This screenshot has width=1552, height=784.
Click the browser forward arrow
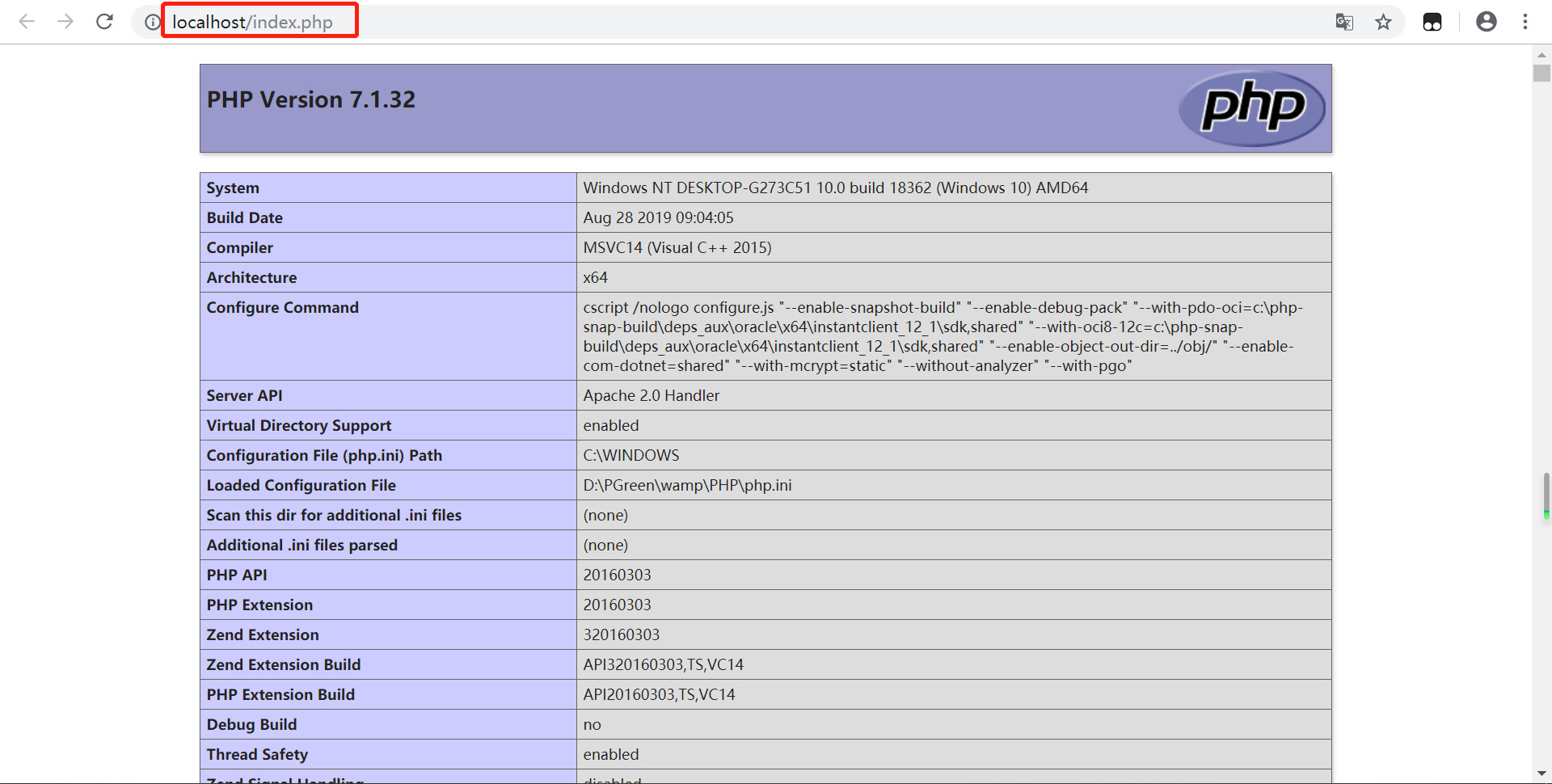[65, 22]
